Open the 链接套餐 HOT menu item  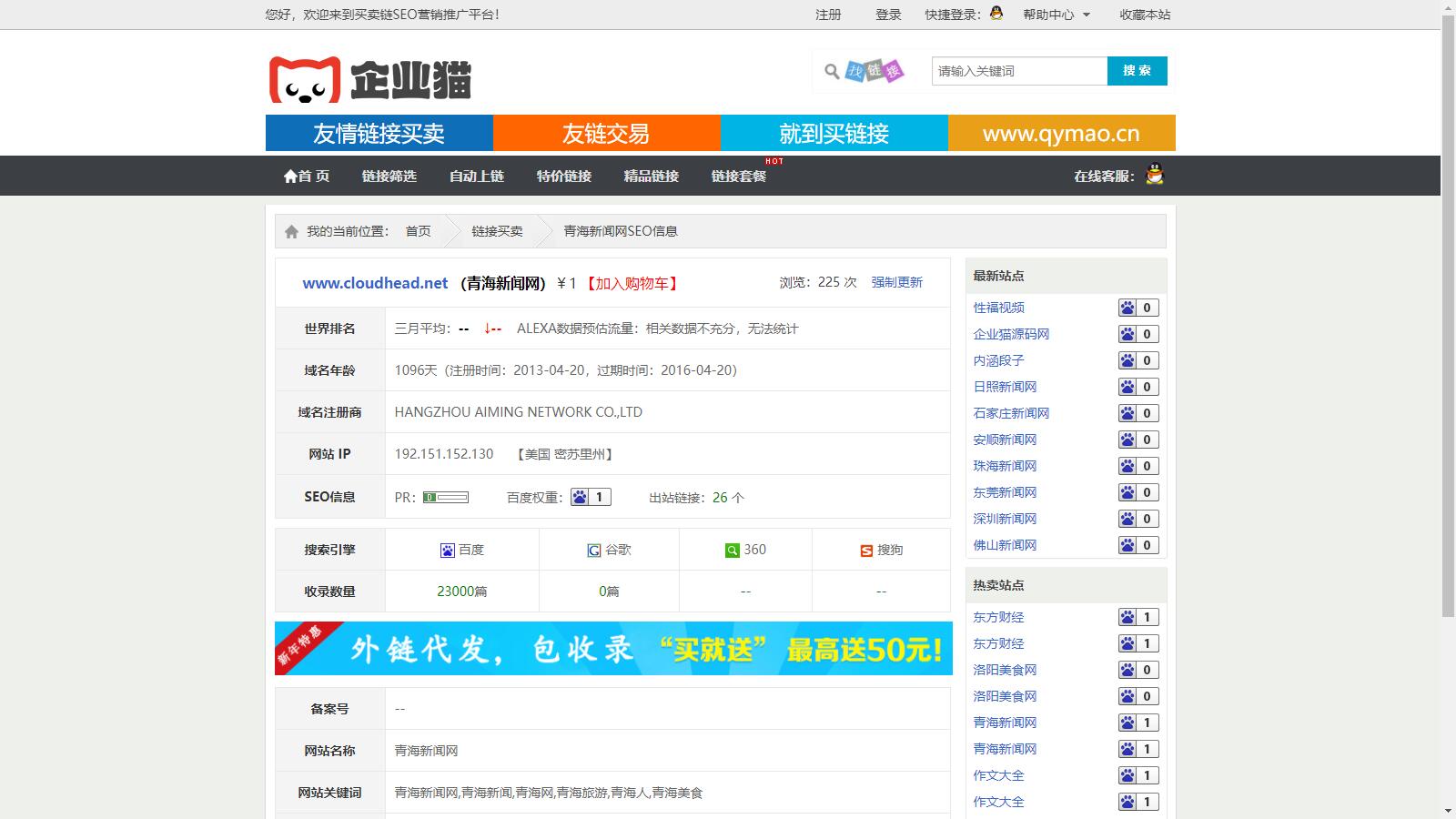pyautogui.click(x=738, y=177)
